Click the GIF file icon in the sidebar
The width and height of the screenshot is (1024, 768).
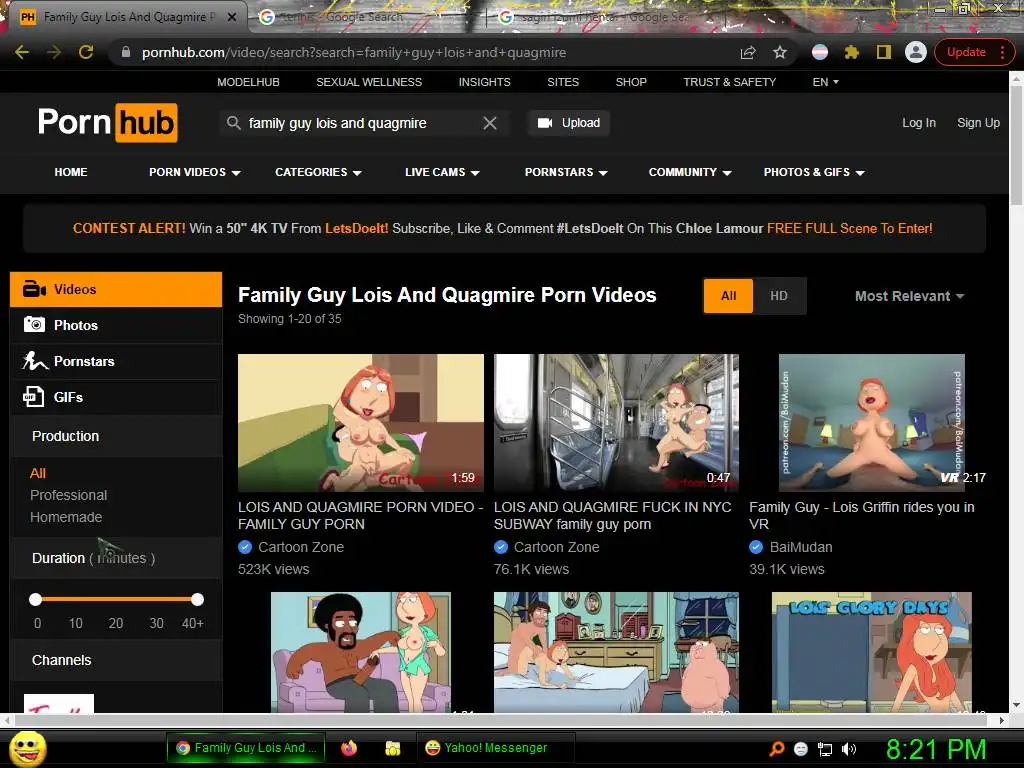pos(33,396)
